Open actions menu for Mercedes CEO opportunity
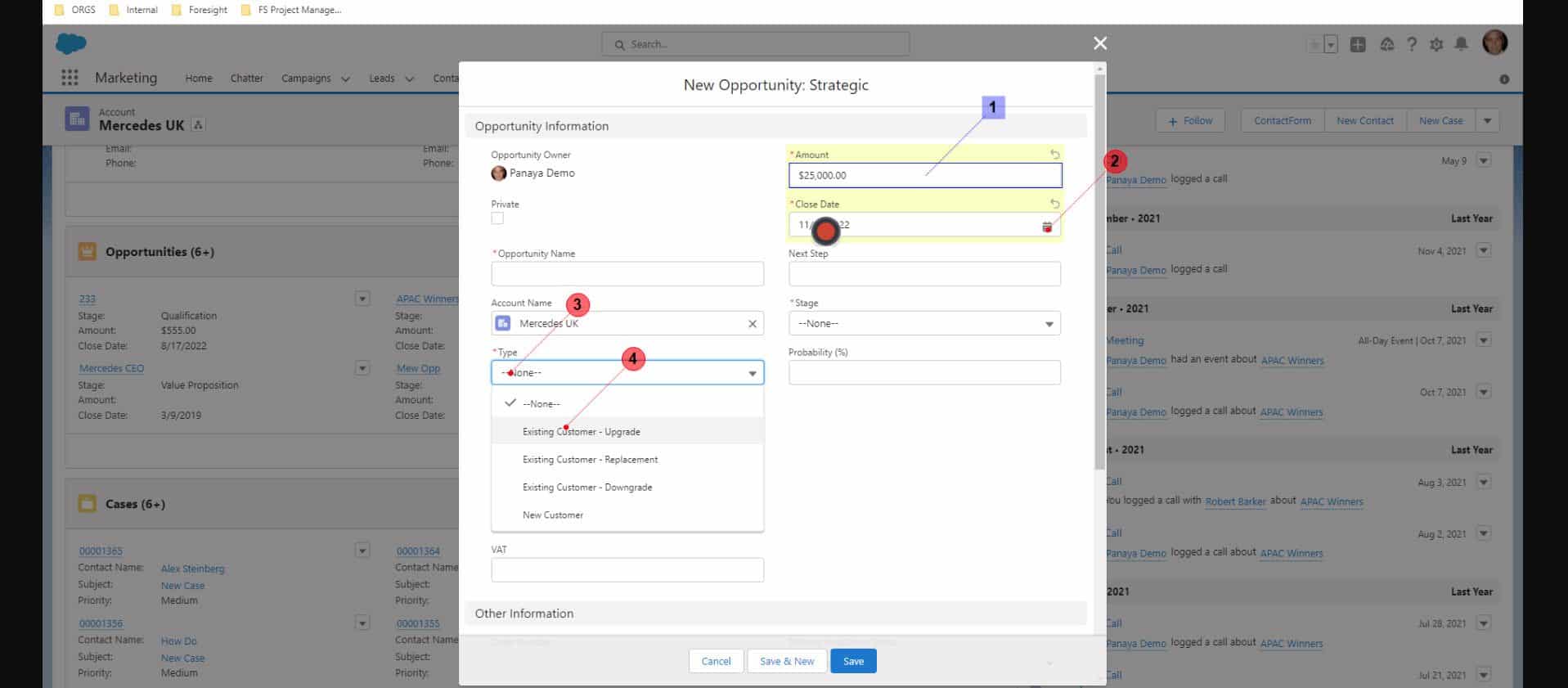1568x688 pixels. pyautogui.click(x=362, y=368)
